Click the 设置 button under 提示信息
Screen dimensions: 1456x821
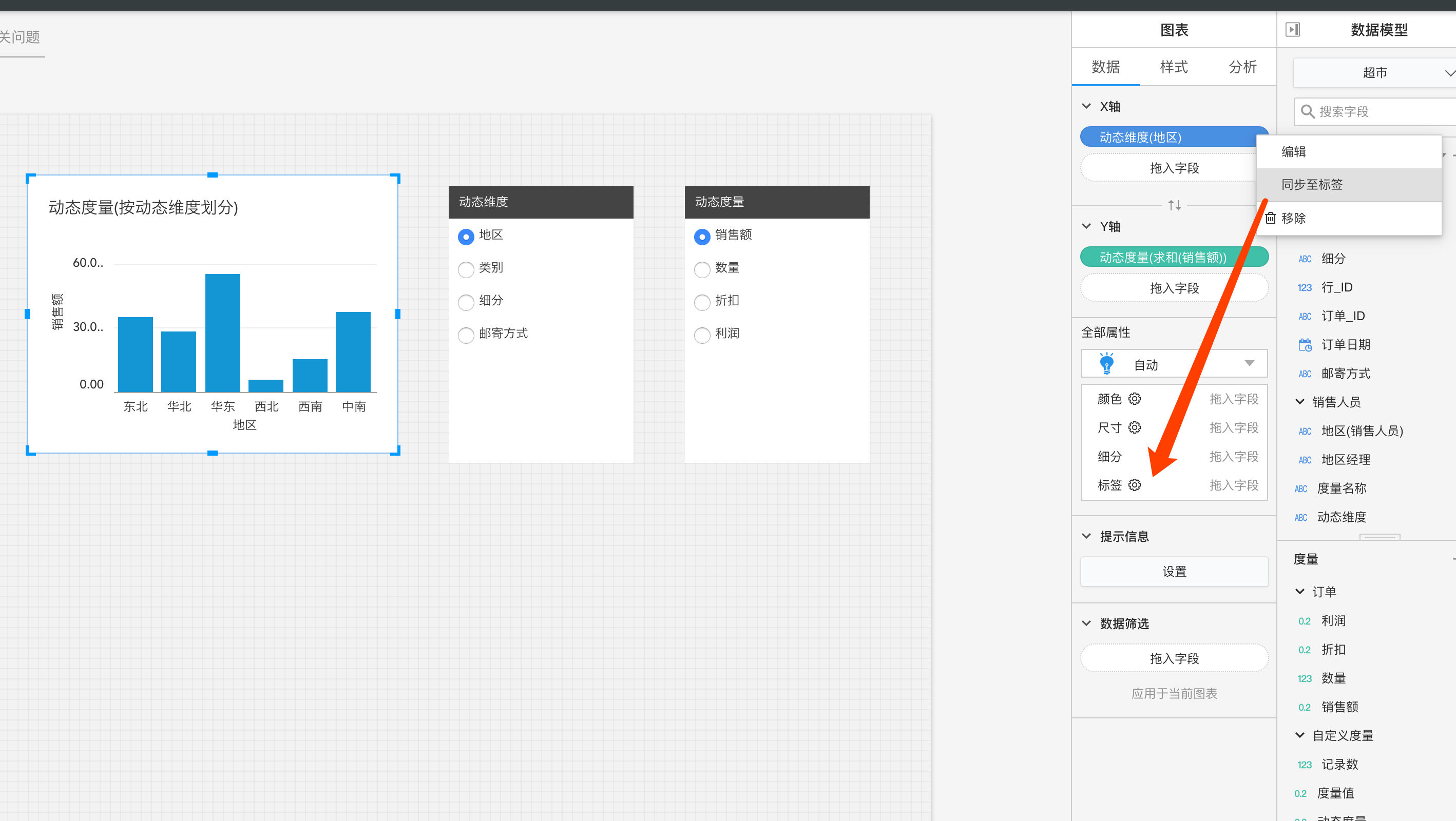coord(1174,571)
